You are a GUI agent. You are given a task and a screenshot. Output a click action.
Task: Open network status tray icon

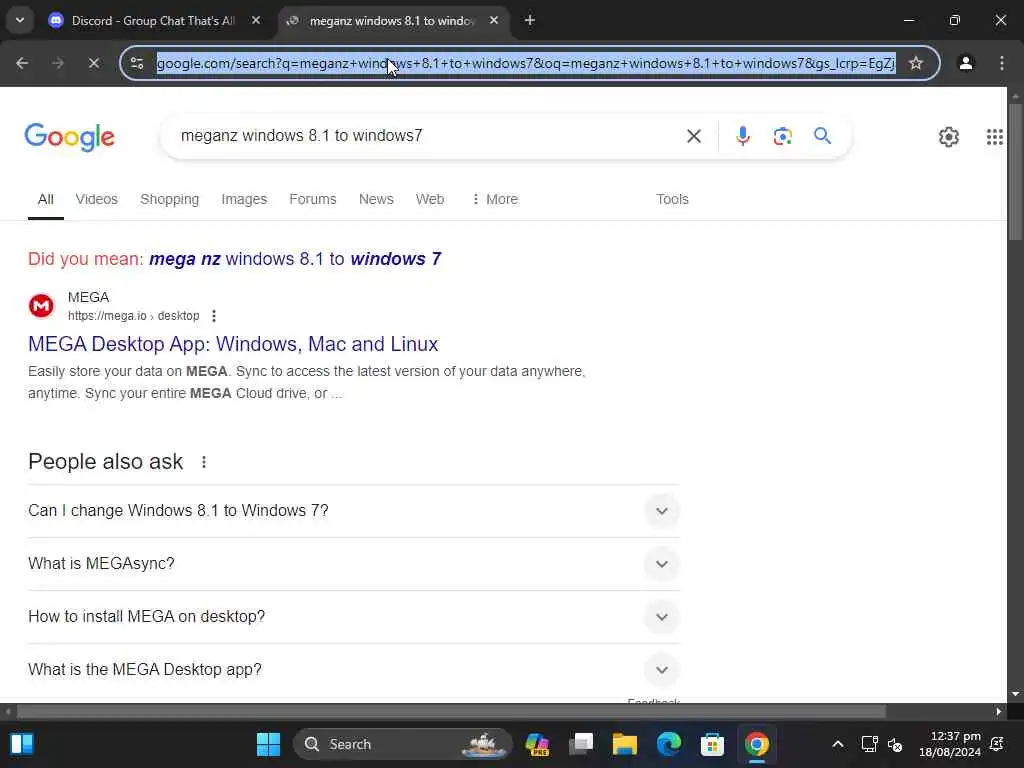[x=869, y=744]
